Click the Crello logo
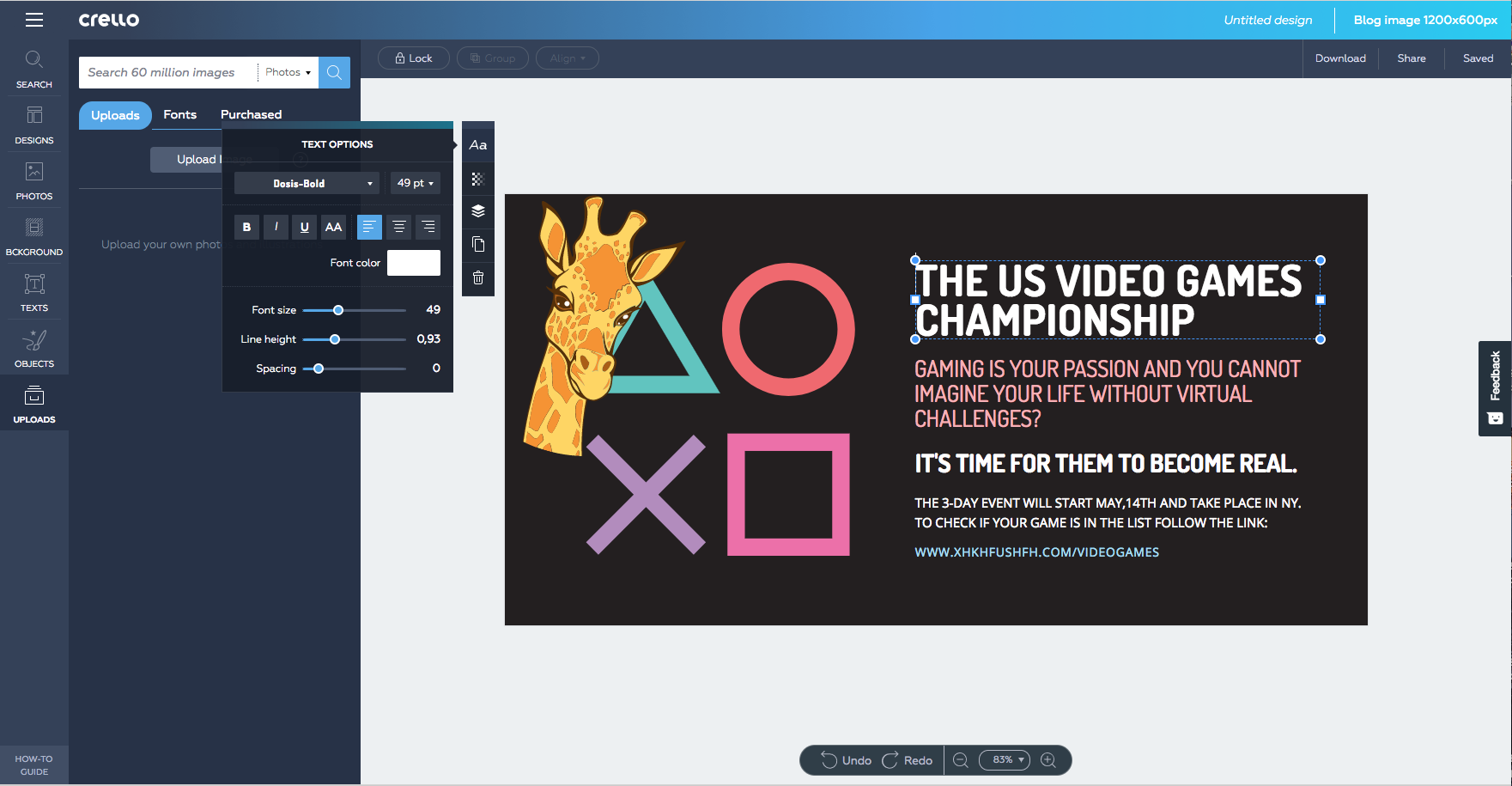 coord(109,20)
